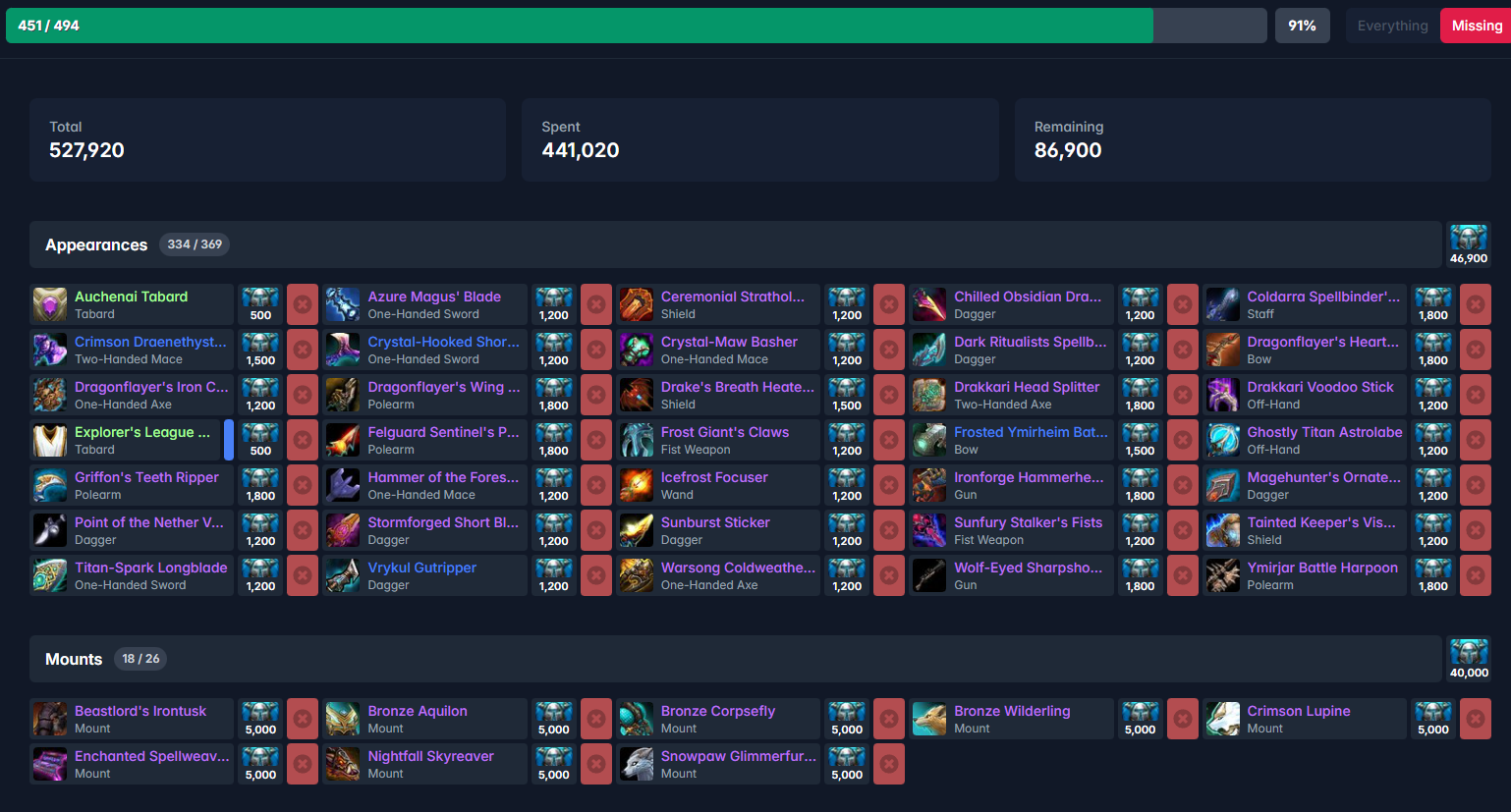Click the 334 / 369 Appearances count badge
This screenshot has width=1511, height=812.
(x=195, y=244)
